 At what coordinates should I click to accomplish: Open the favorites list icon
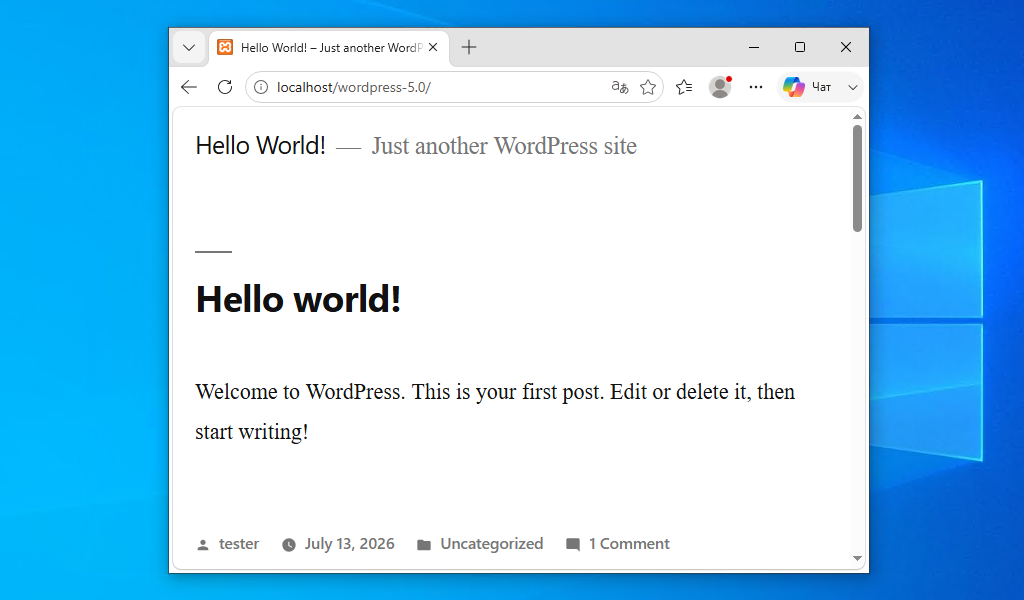(684, 87)
